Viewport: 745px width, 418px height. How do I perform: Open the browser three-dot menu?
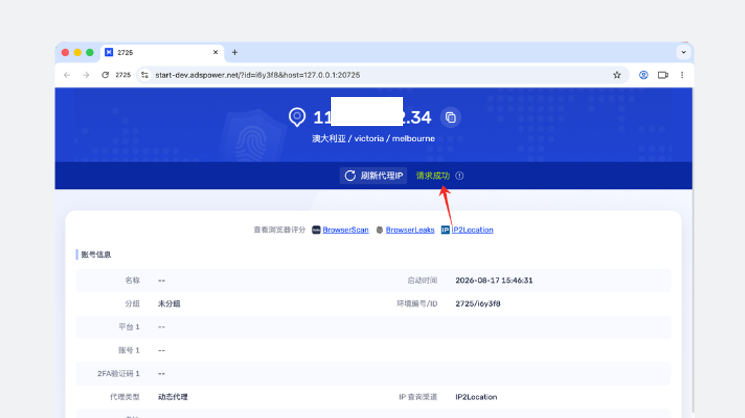click(682, 75)
